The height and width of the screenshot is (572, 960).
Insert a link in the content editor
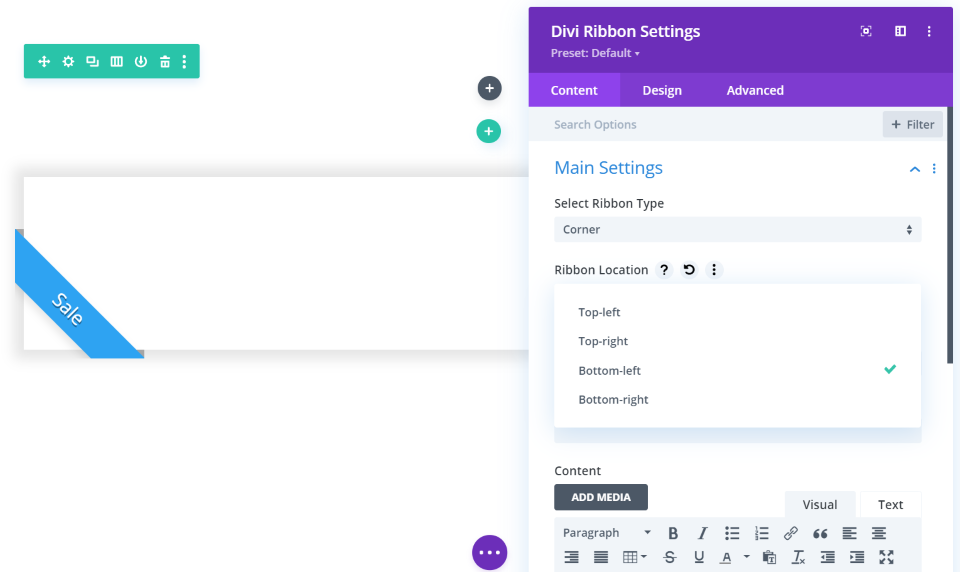[x=790, y=533]
